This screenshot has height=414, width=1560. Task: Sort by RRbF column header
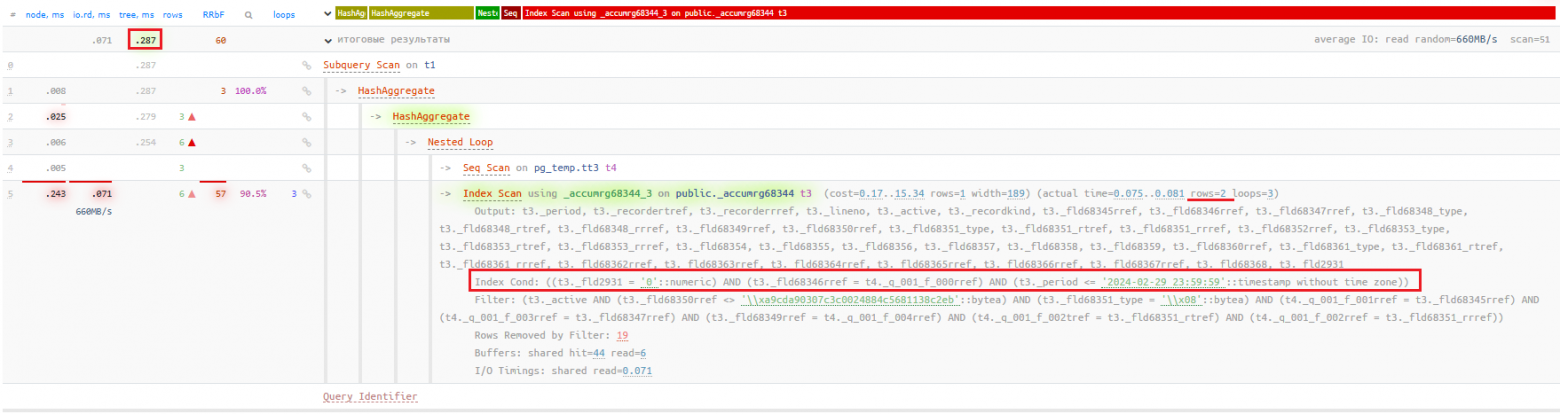point(213,15)
